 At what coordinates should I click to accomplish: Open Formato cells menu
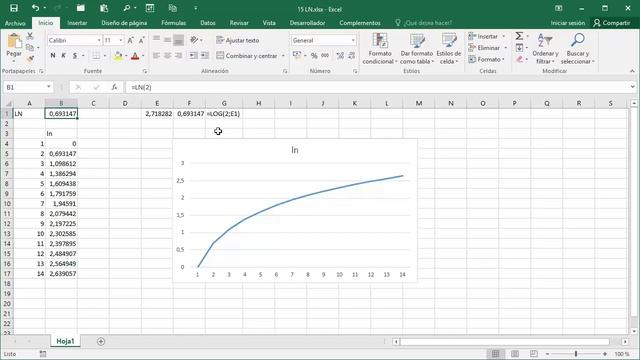(x=487, y=59)
